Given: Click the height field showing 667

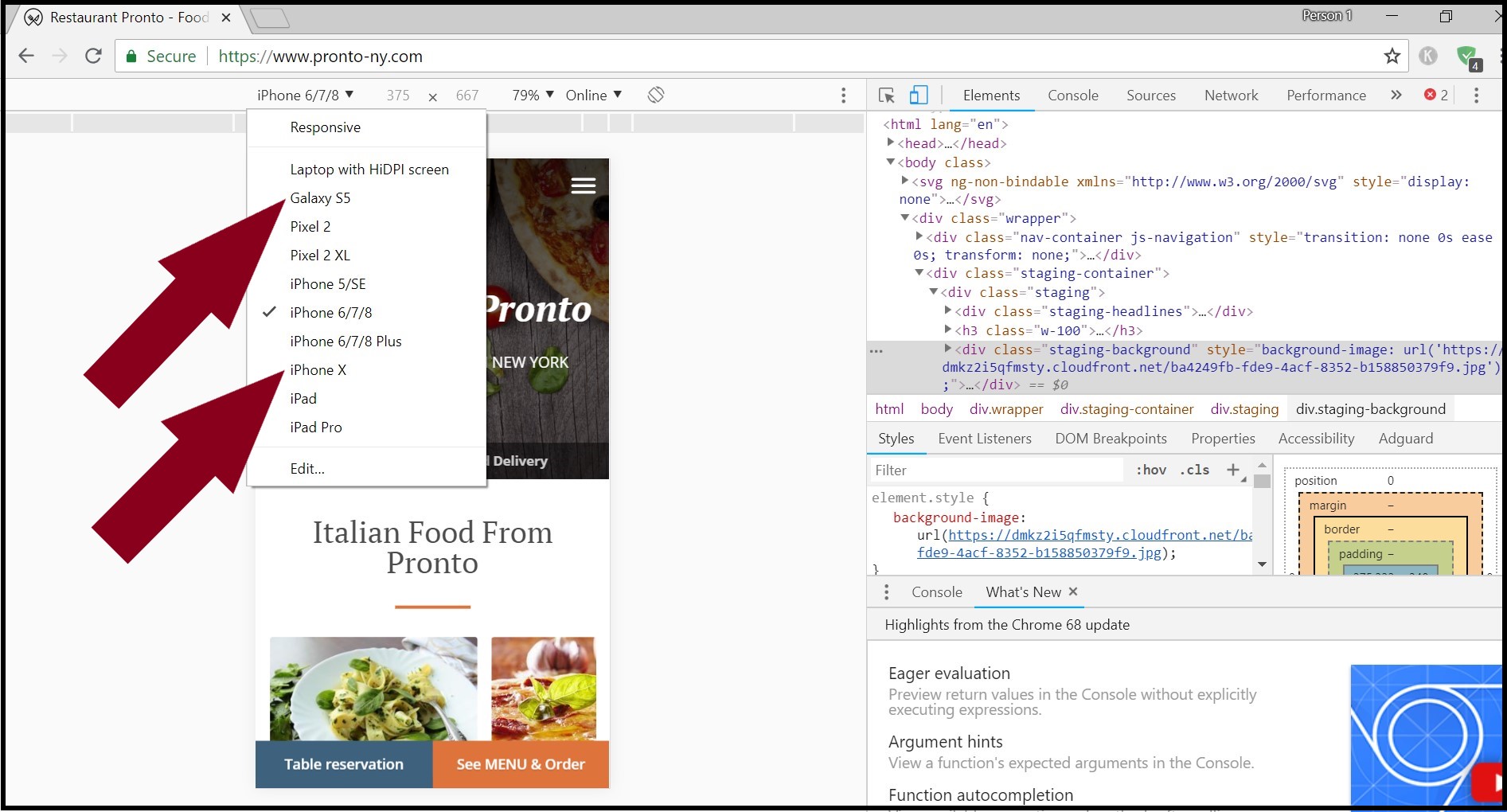Looking at the screenshot, I should [467, 96].
